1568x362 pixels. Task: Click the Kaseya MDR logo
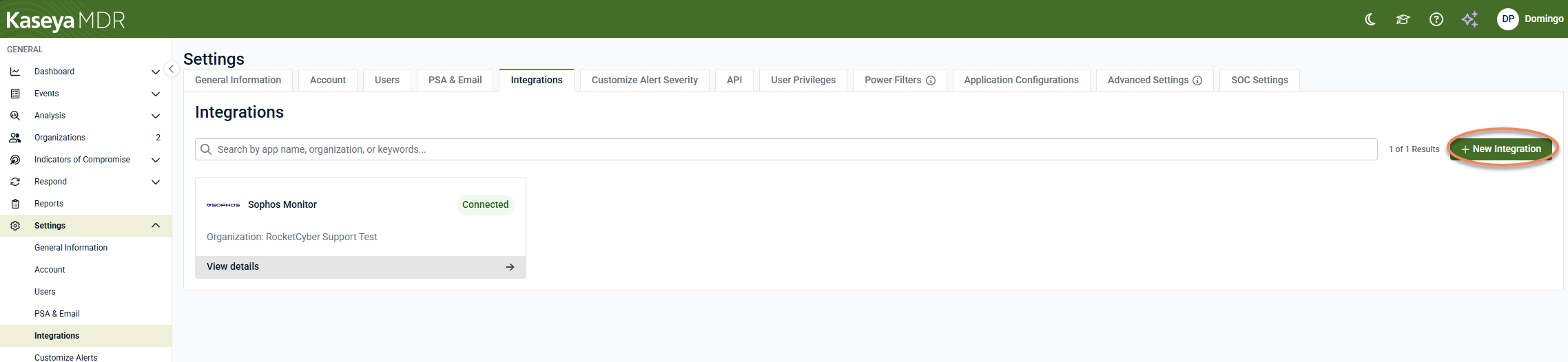(65, 21)
